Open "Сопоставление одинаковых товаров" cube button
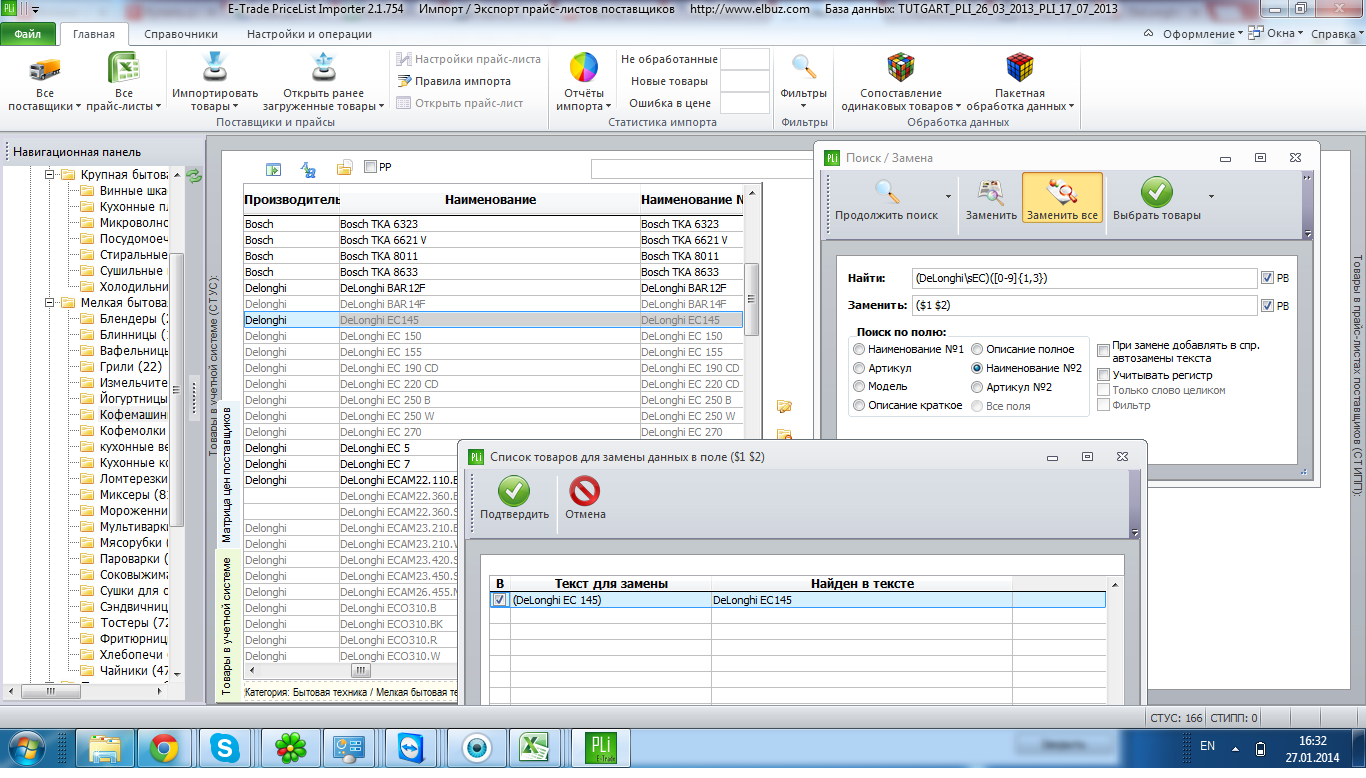This screenshot has width=1366, height=778. pos(901,83)
